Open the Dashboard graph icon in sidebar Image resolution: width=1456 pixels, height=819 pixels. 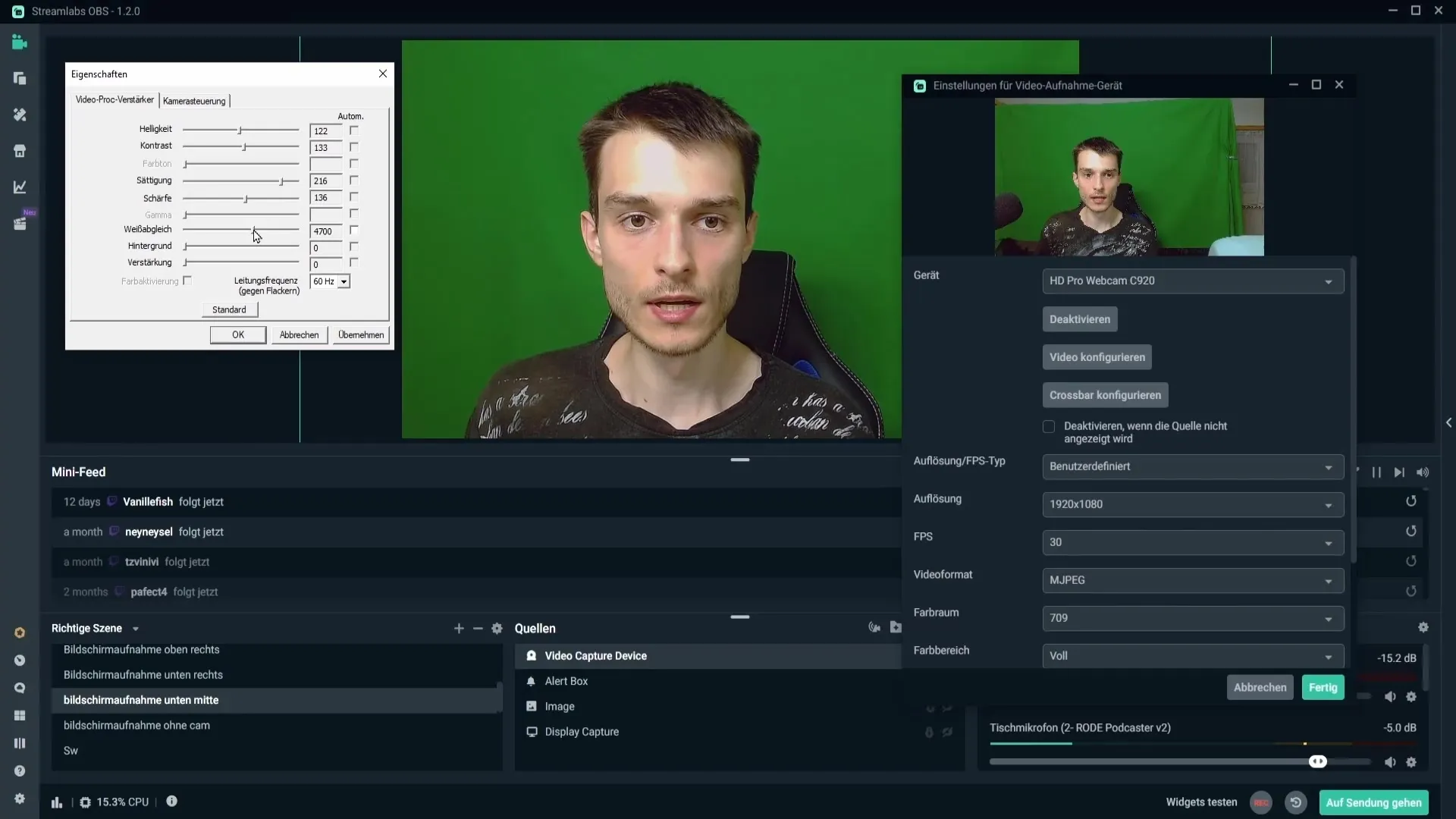click(20, 187)
